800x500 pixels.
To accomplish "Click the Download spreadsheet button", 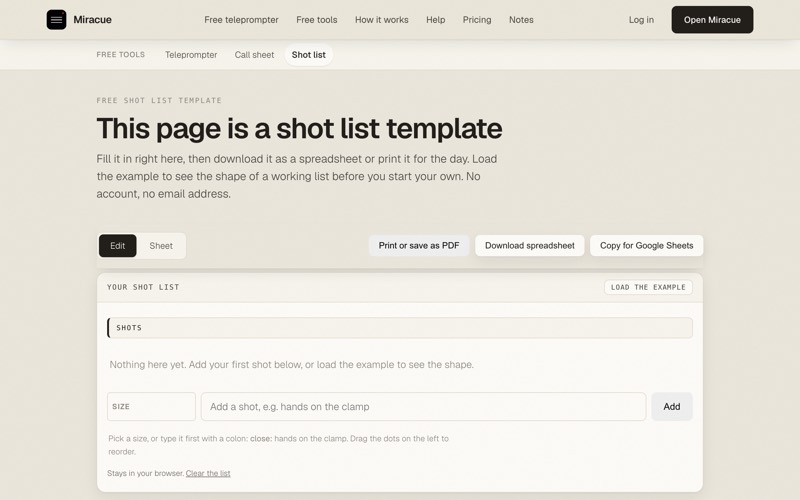I will [x=530, y=245].
